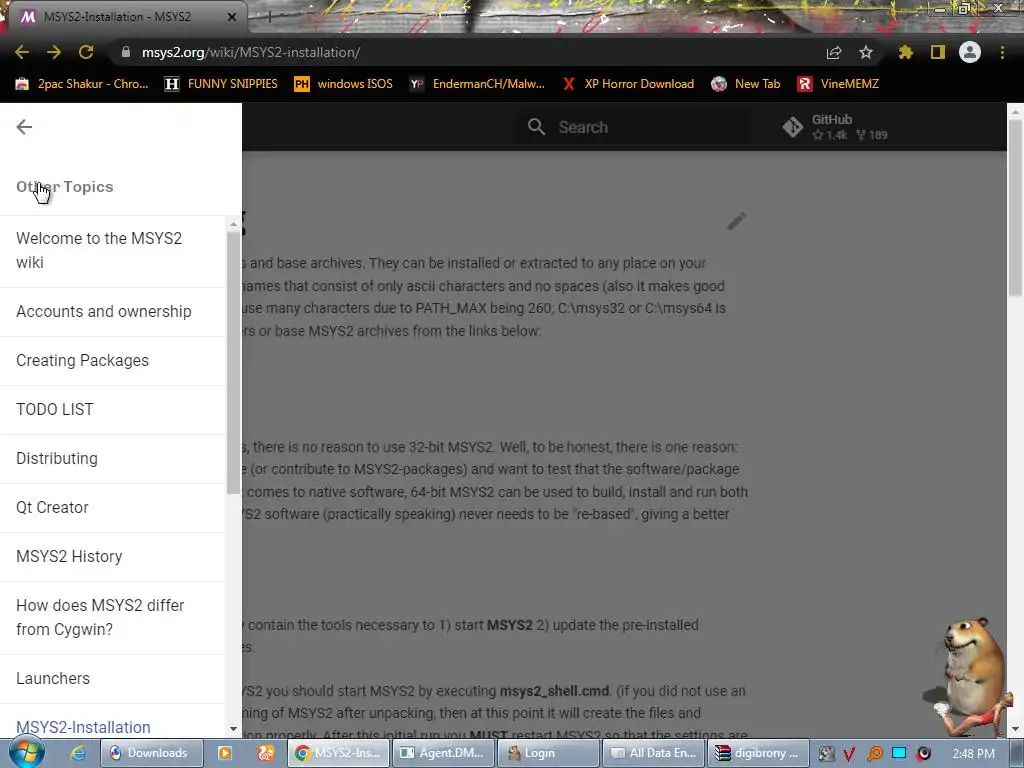Open windows ISOS bookmark
The width and height of the screenshot is (1024, 768).
point(344,84)
